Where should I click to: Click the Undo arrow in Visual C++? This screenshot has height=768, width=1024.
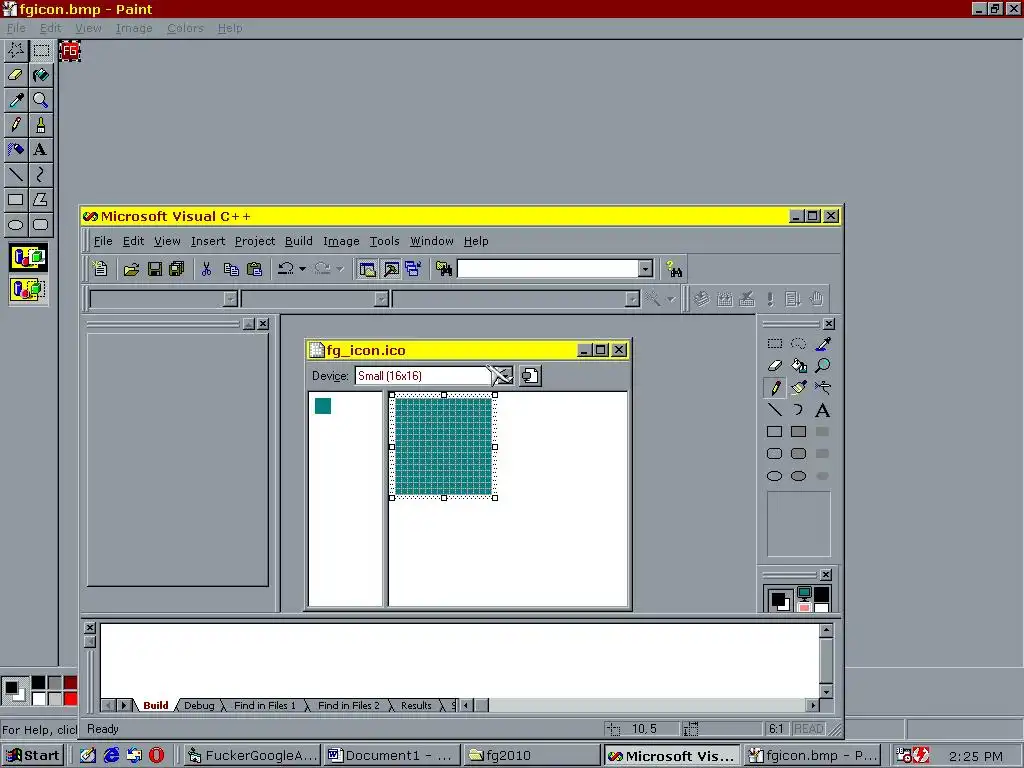point(285,268)
